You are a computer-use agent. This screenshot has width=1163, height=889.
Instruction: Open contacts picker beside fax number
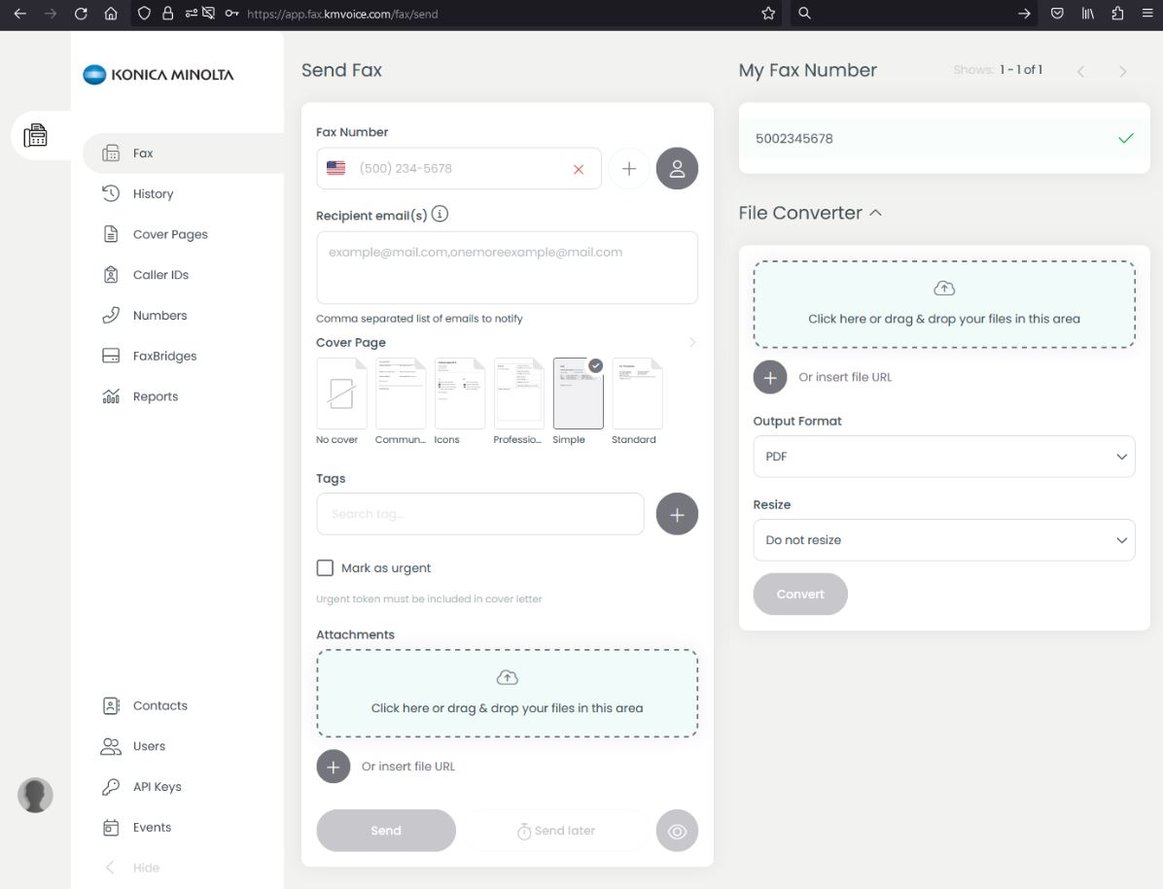point(677,169)
